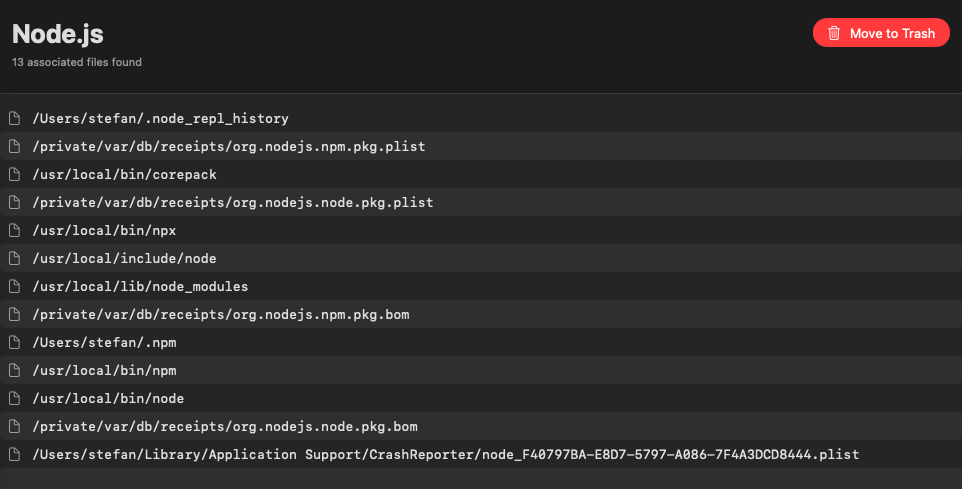962x489 pixels.
Task: Click file icon beside /usr/local/bin/npm
Action: click(x=14, y=371)
